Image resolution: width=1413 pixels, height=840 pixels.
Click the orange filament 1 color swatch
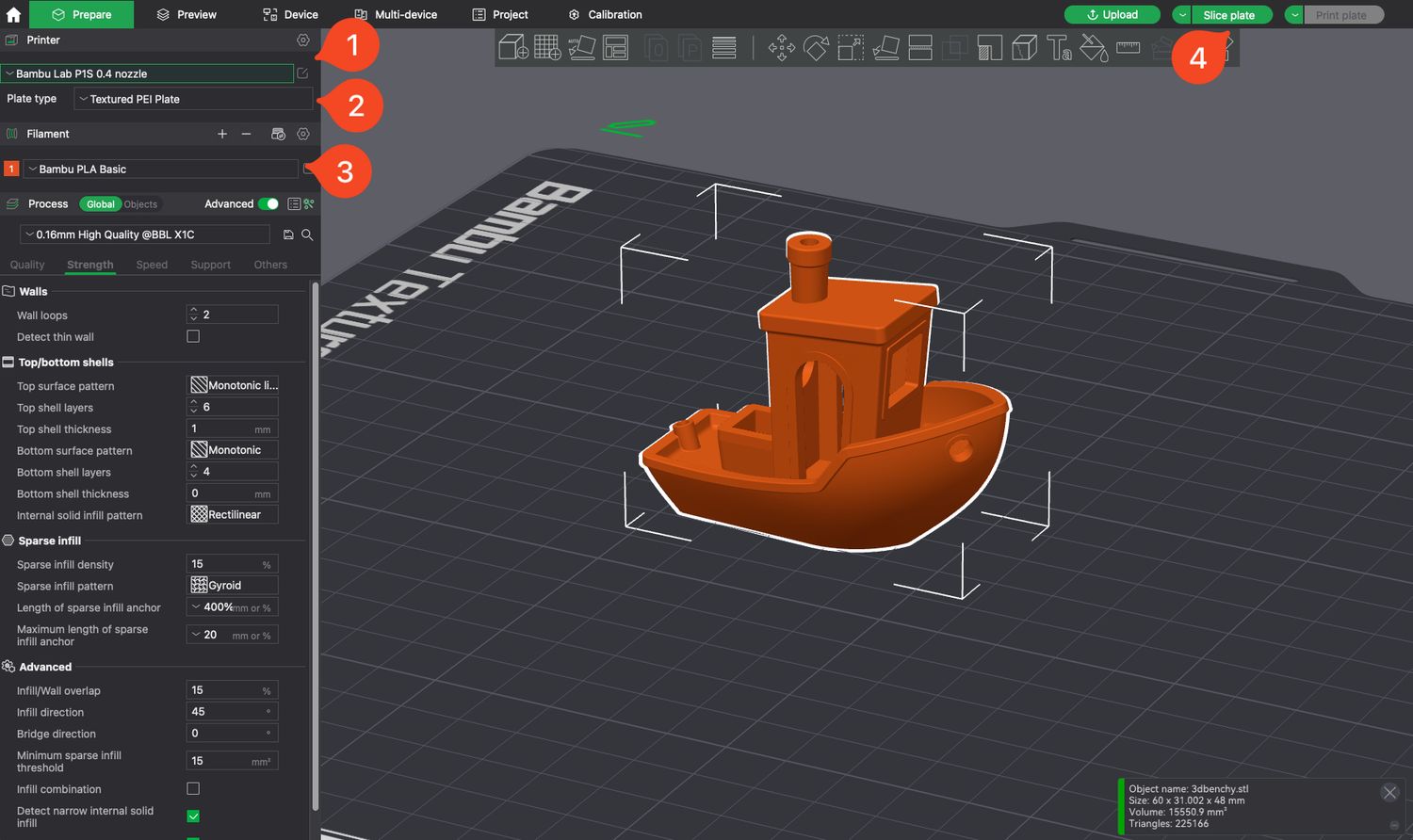[x=11, y=169]
